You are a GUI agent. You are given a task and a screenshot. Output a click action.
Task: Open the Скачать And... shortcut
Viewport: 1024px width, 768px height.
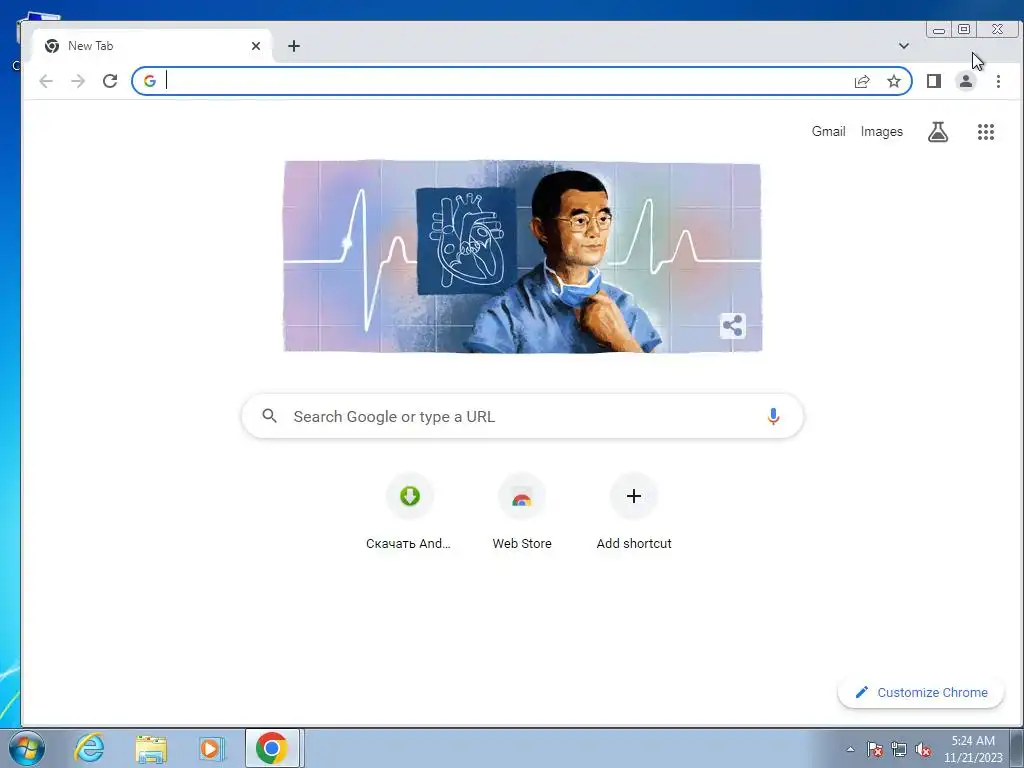tap(409, 512)
